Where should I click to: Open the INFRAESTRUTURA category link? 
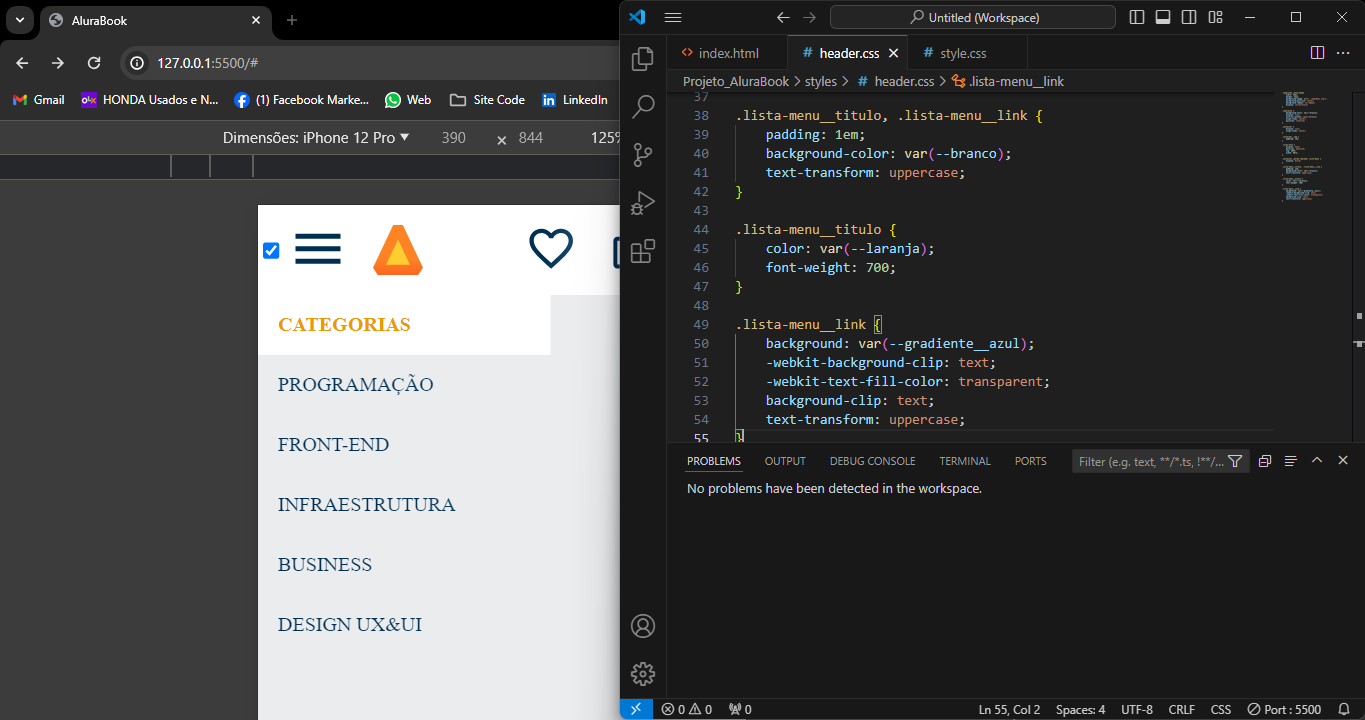367,505
